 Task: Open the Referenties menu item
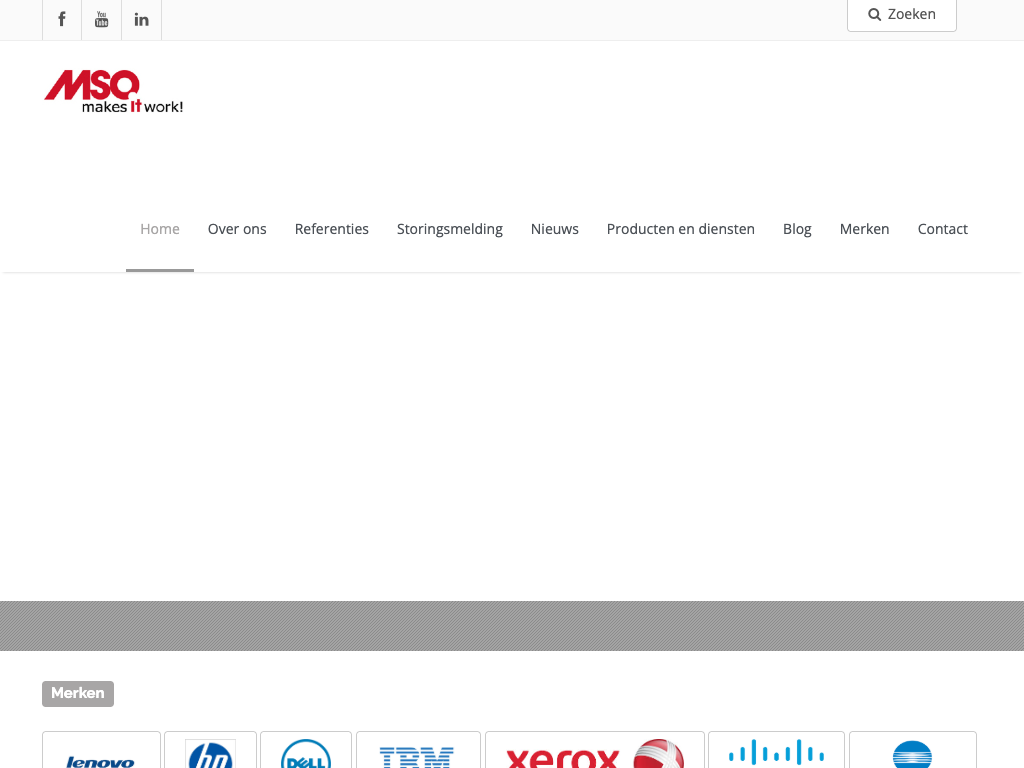pyautogui.click(x=332, y=229)
